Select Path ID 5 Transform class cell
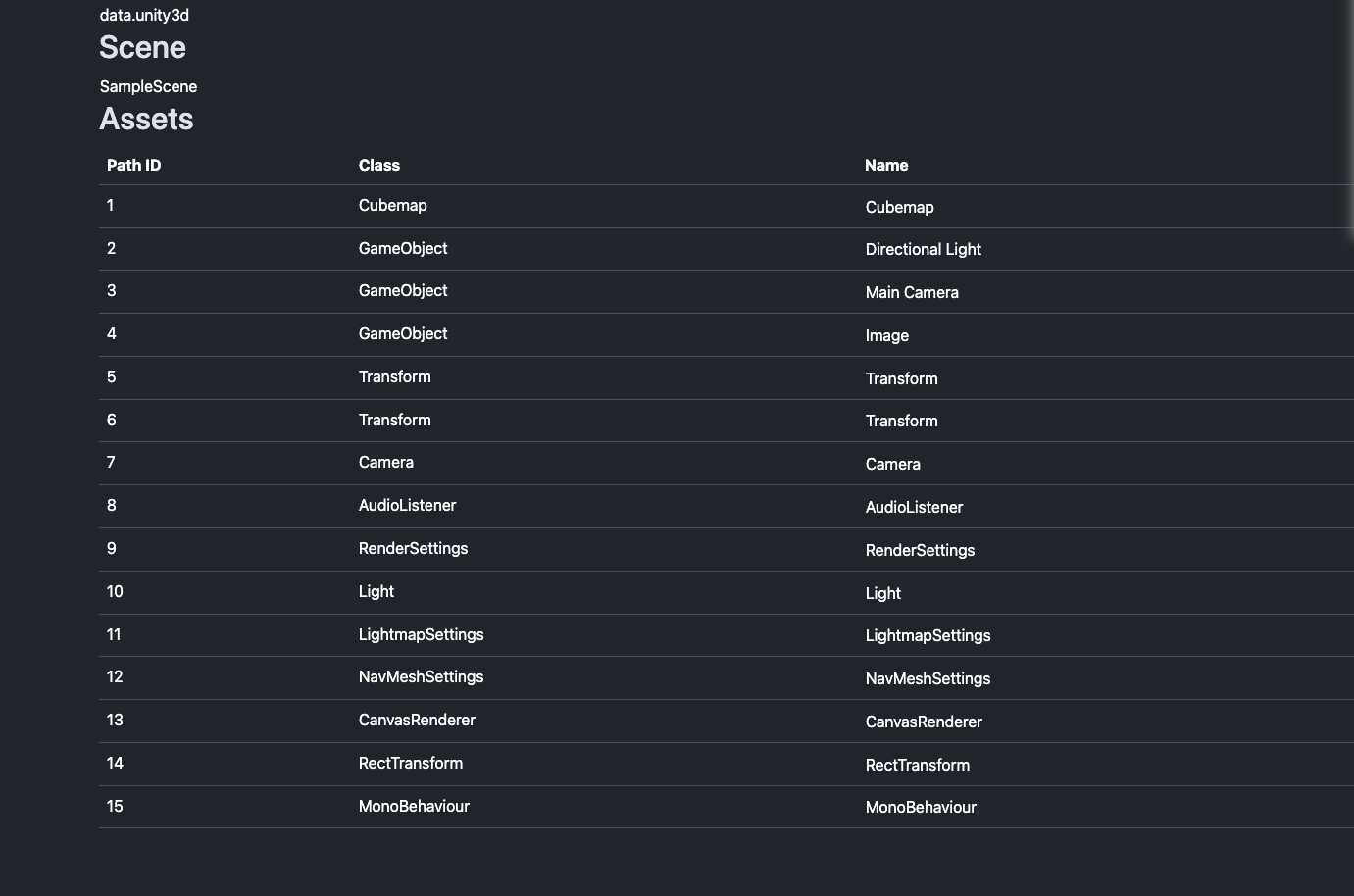 coord(394,376)
